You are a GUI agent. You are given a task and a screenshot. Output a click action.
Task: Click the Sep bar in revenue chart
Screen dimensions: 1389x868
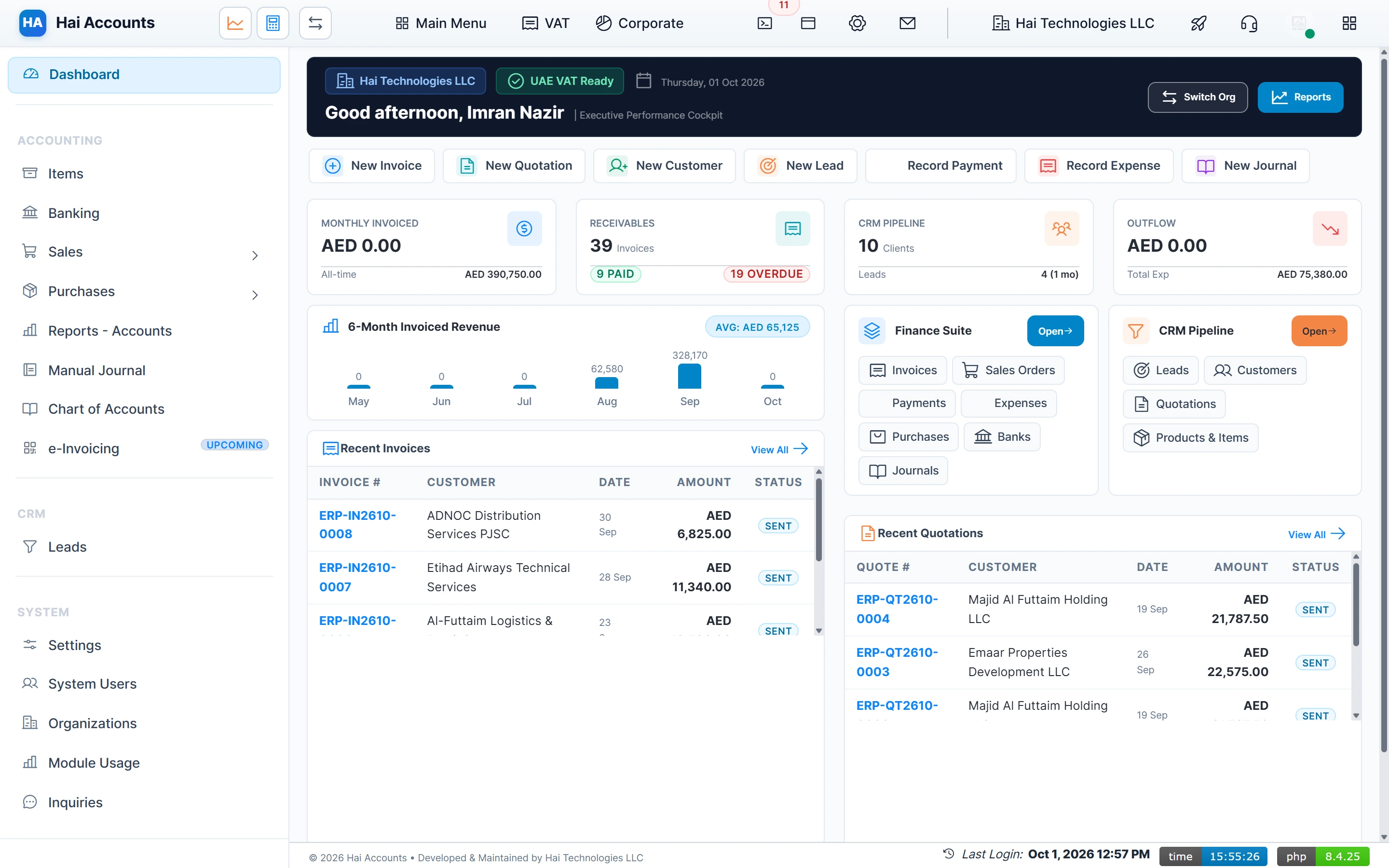(x=689, y=376)
